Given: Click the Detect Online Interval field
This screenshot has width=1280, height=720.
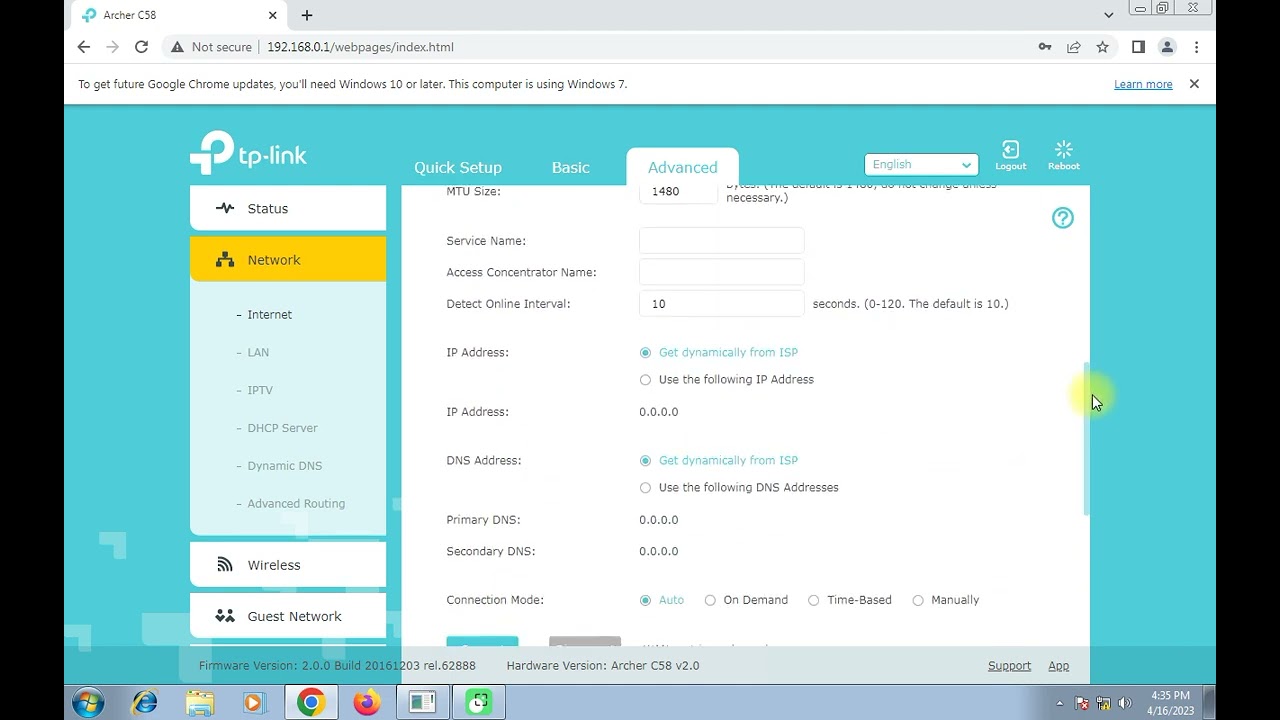Looking at the screenshot, I should [721, 303].
